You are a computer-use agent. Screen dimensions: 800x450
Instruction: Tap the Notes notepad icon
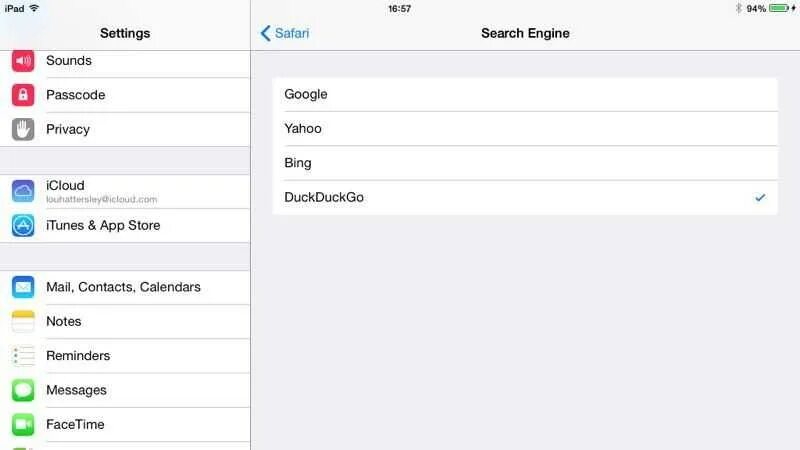(23, 321)
